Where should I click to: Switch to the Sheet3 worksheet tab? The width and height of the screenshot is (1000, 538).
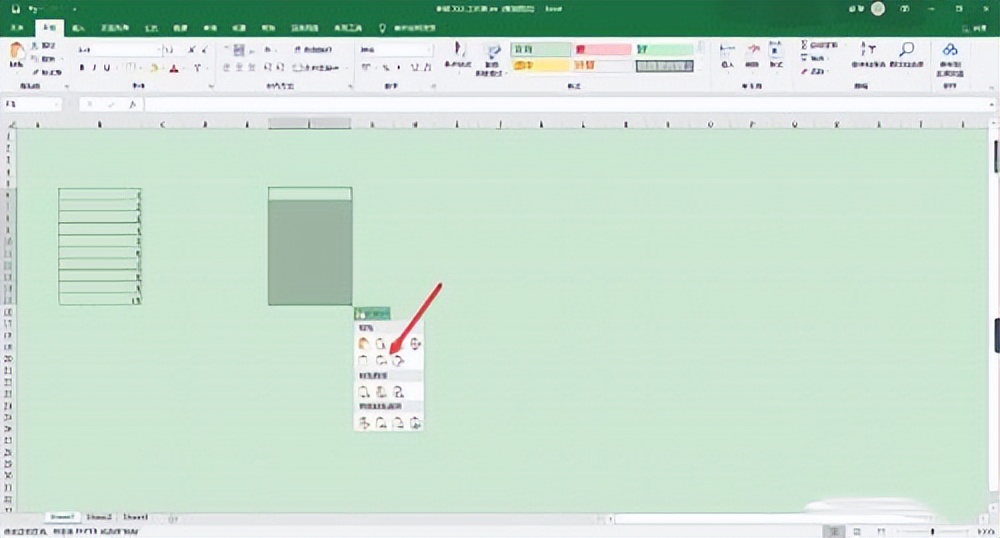(x=135, y=517)
